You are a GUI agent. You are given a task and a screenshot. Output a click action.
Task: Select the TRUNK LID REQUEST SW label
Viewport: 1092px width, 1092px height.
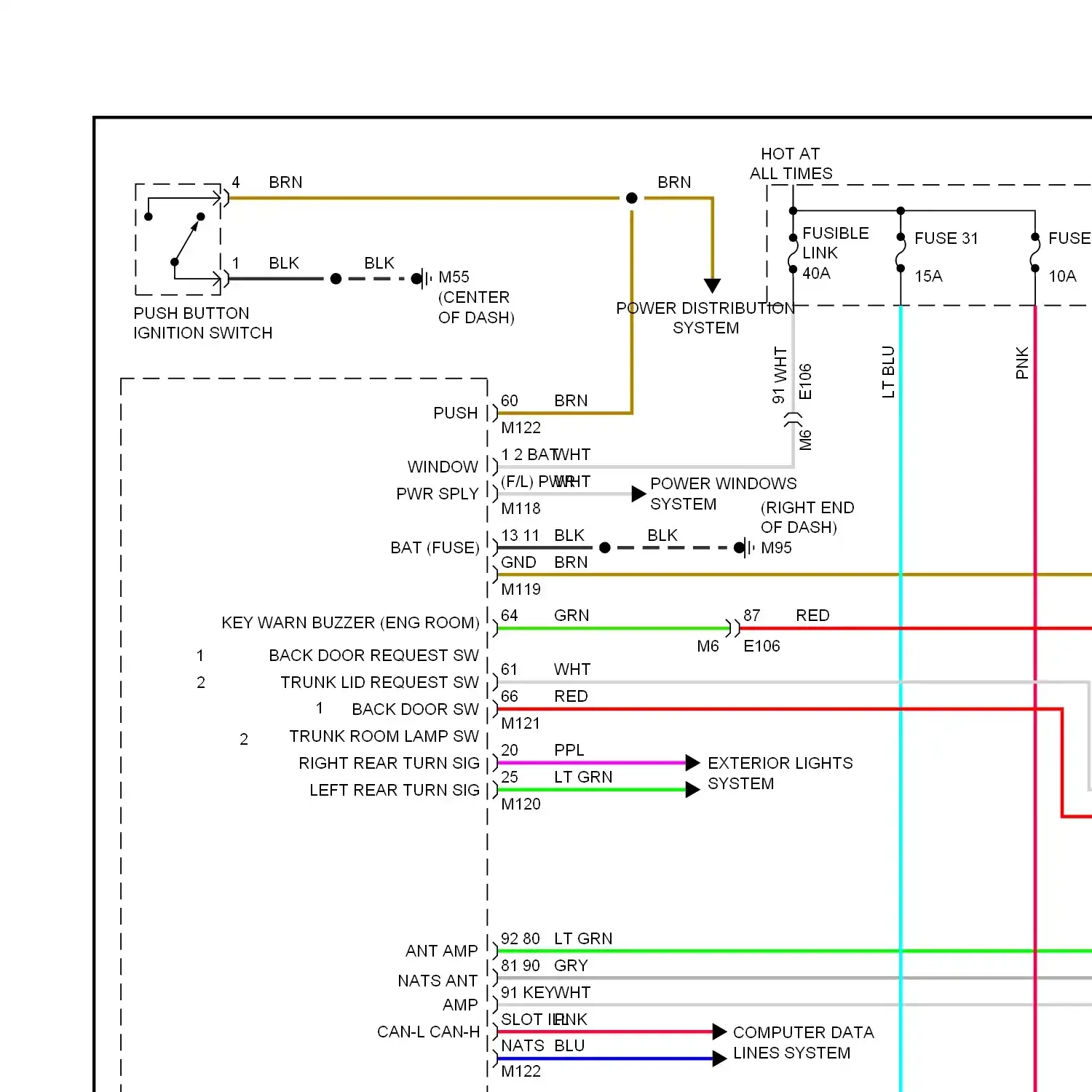click(x=379, y=683)
